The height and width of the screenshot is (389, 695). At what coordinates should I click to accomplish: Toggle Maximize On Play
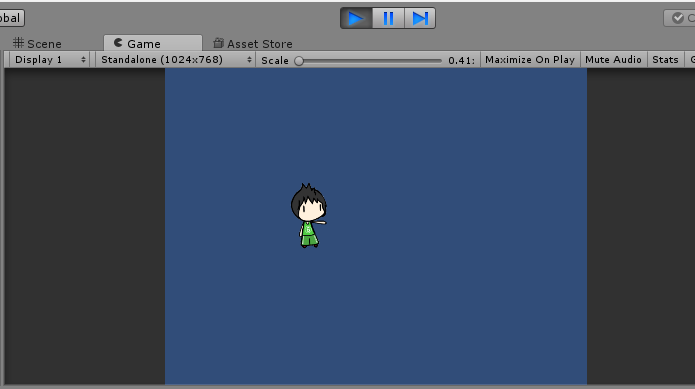pyautogui.click(x=530, y=60)
